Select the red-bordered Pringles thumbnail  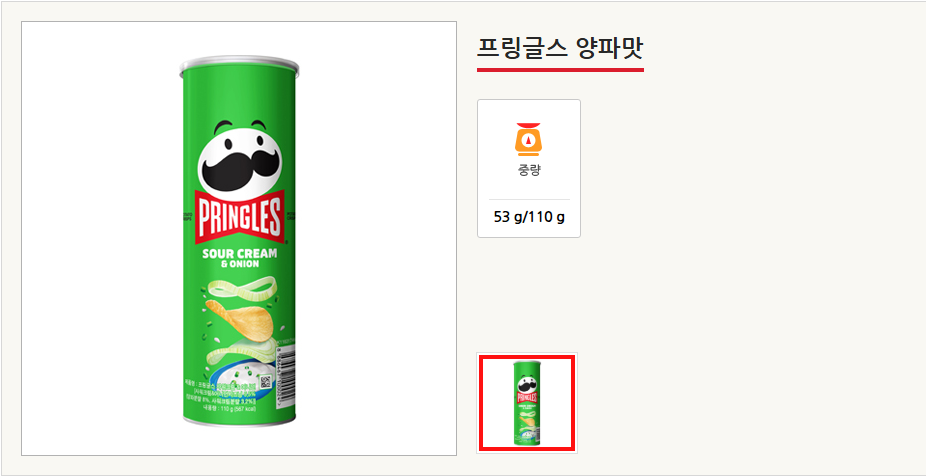click(527, 403)
